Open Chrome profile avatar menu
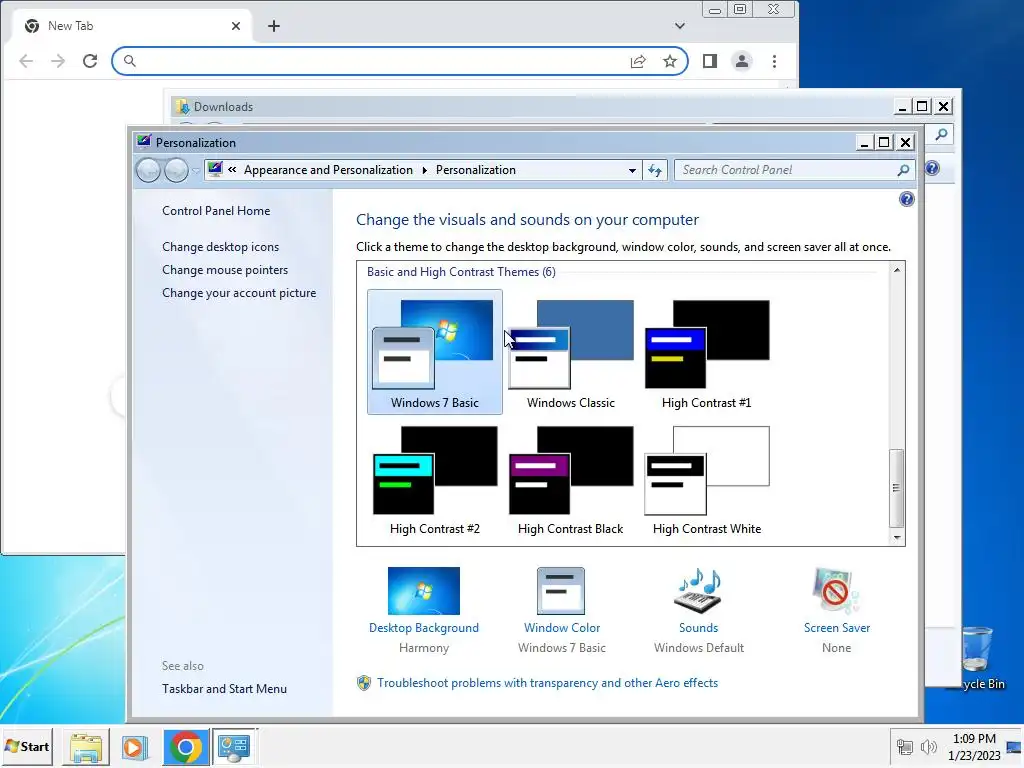Image resolution: width=1024 pixels, height=768 pixels. click(742, 61)
